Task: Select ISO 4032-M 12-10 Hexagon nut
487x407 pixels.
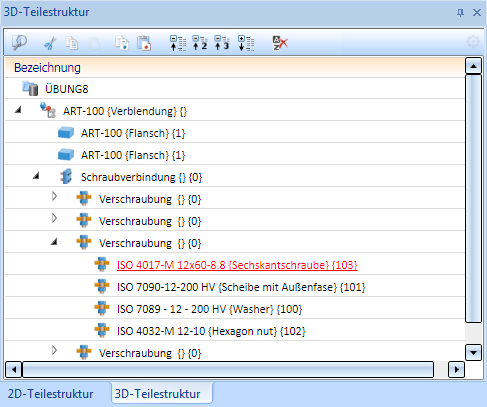Action: coord(211,331)
